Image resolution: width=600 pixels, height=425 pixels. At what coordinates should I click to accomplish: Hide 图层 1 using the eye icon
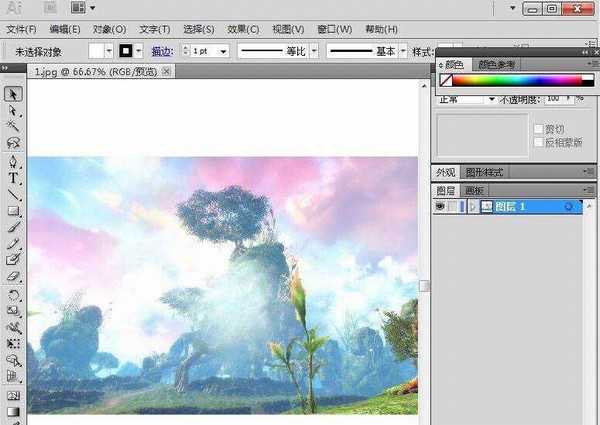[x=440, y=206]
